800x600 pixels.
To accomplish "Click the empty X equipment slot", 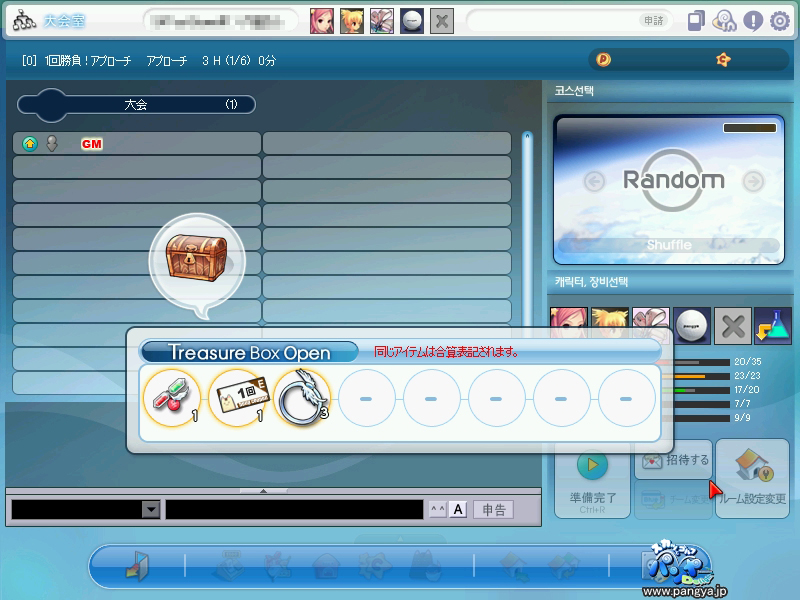I will click(732, 326).
